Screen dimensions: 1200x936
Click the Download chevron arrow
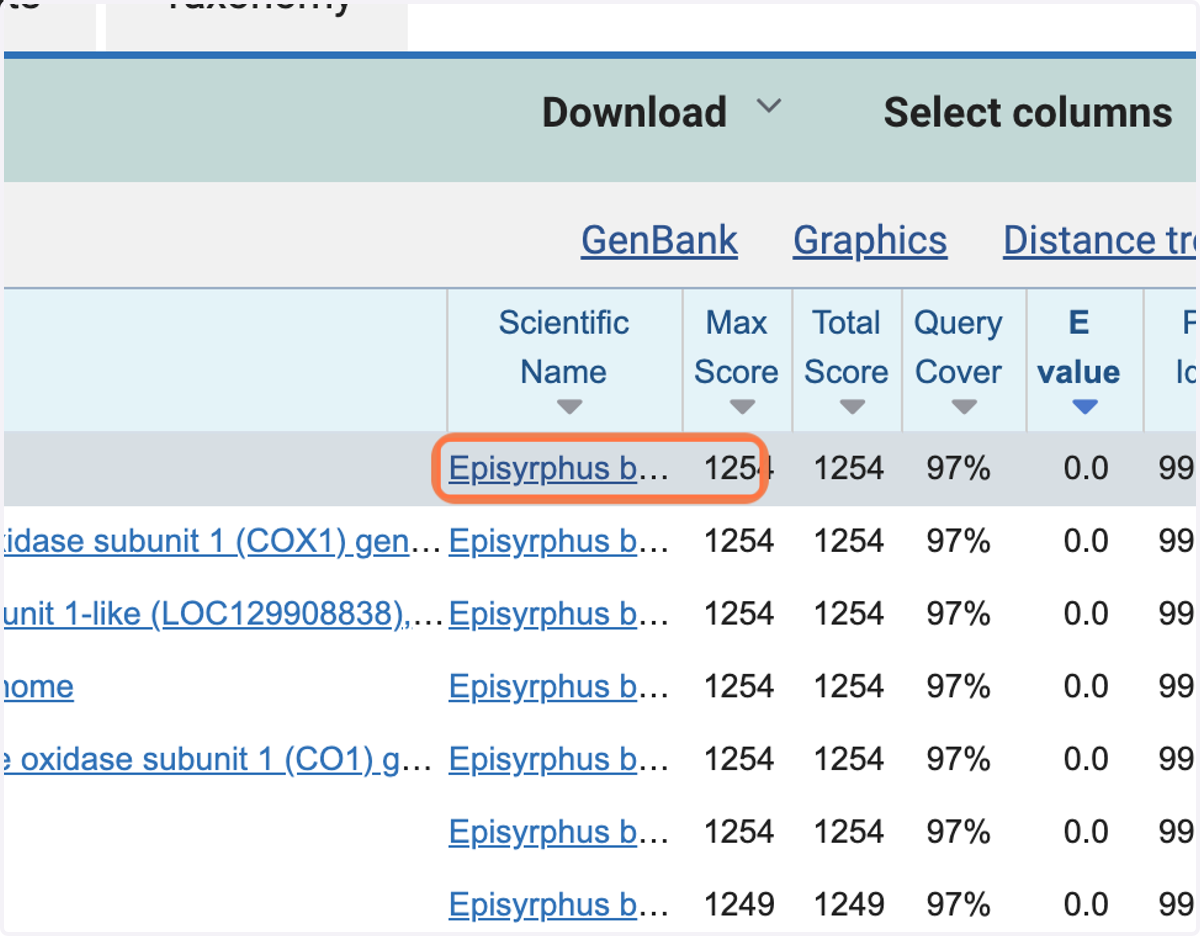[x=768, y=106]
